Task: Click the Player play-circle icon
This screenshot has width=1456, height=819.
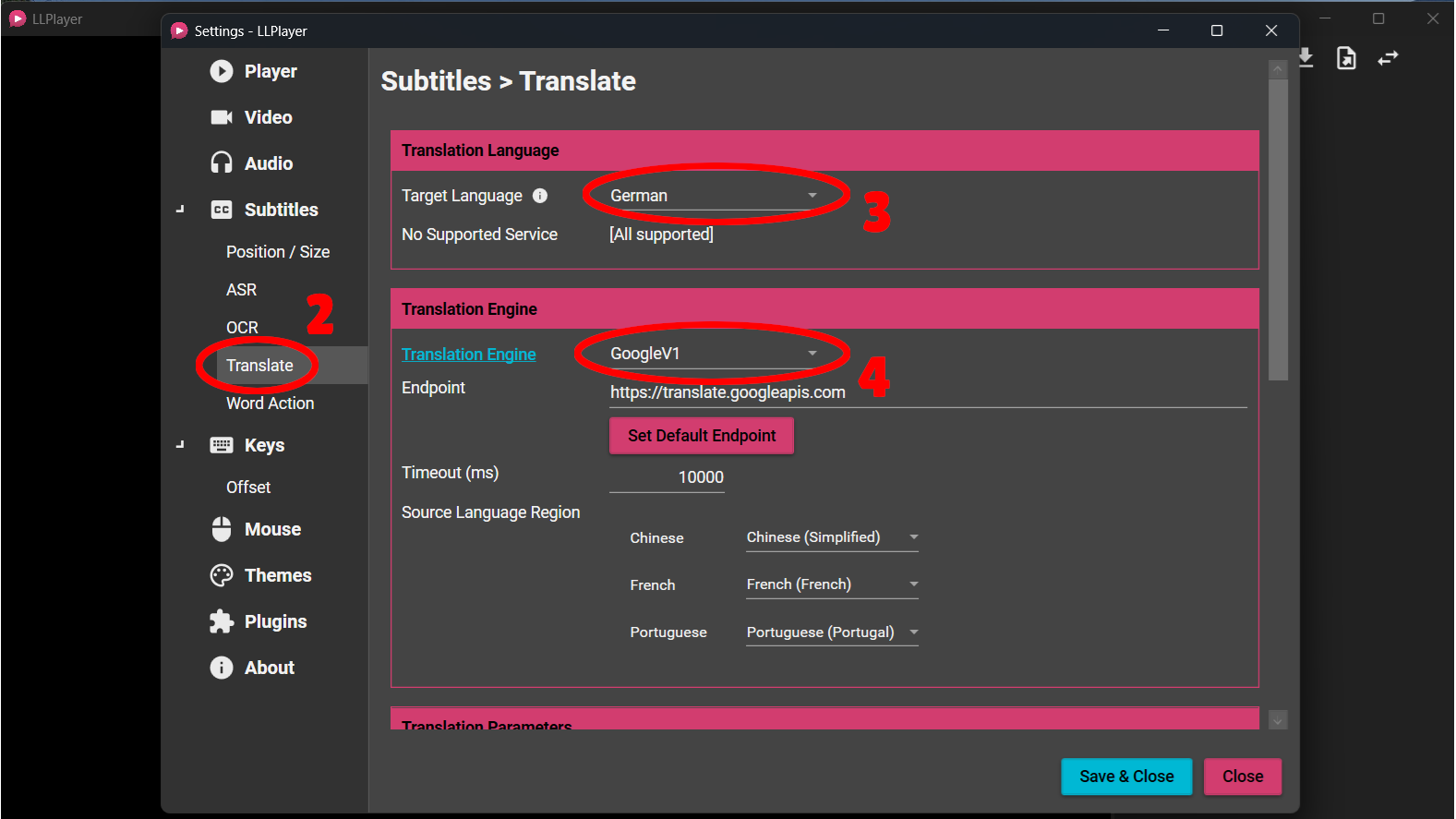Action: click(x=222, y=71)
